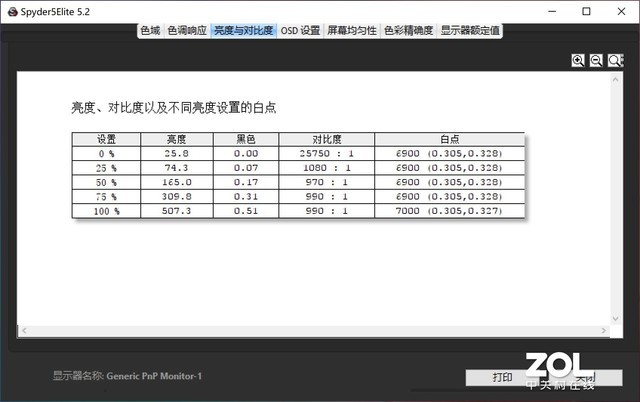Minimize the Spyder5Elite window
640x402 pixels.
tap(552, 11)
